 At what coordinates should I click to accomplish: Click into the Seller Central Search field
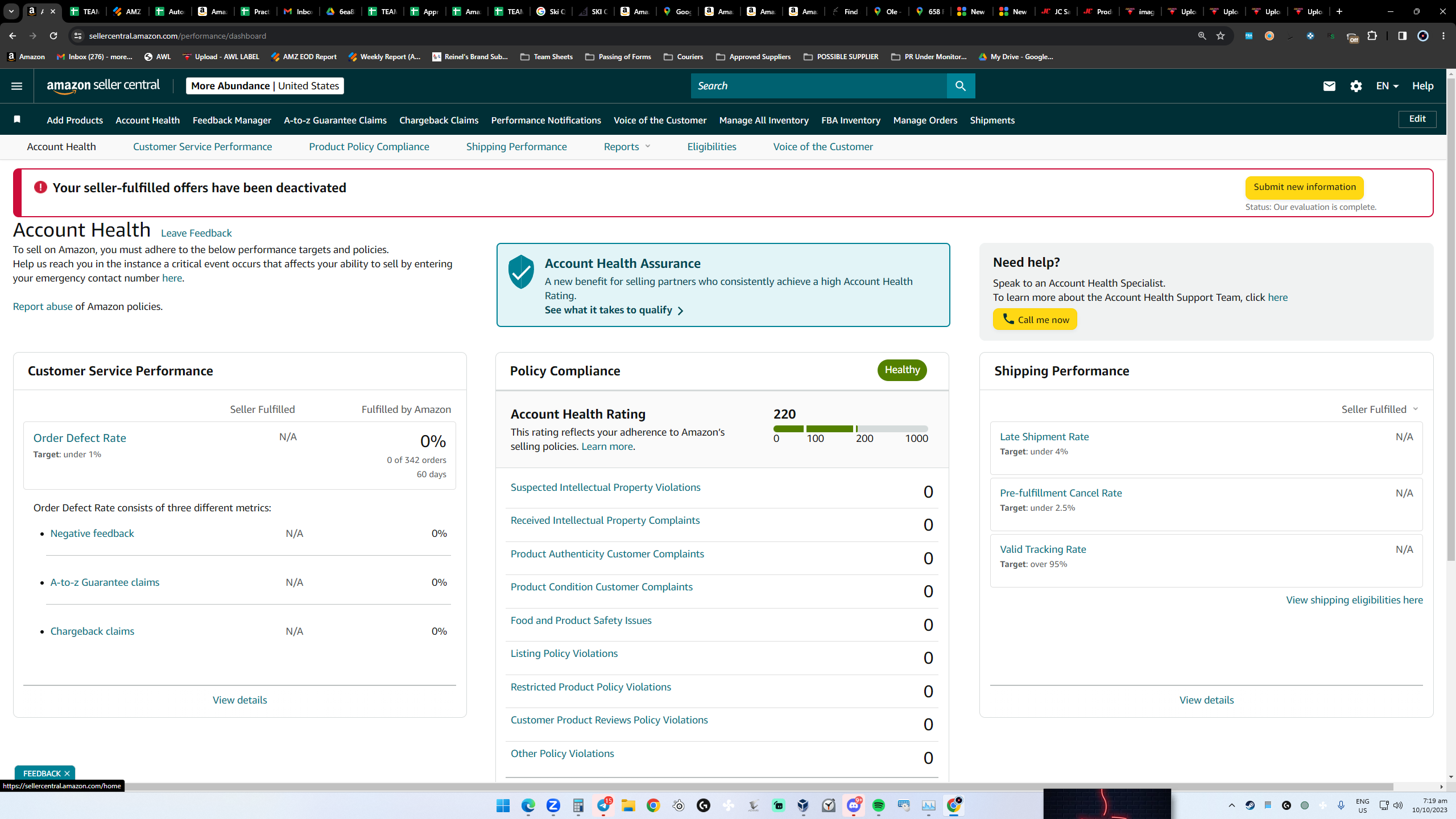[819, 86]
